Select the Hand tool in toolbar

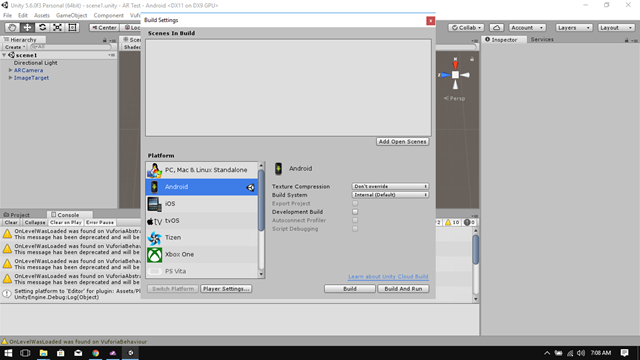(x=12, y=27)
